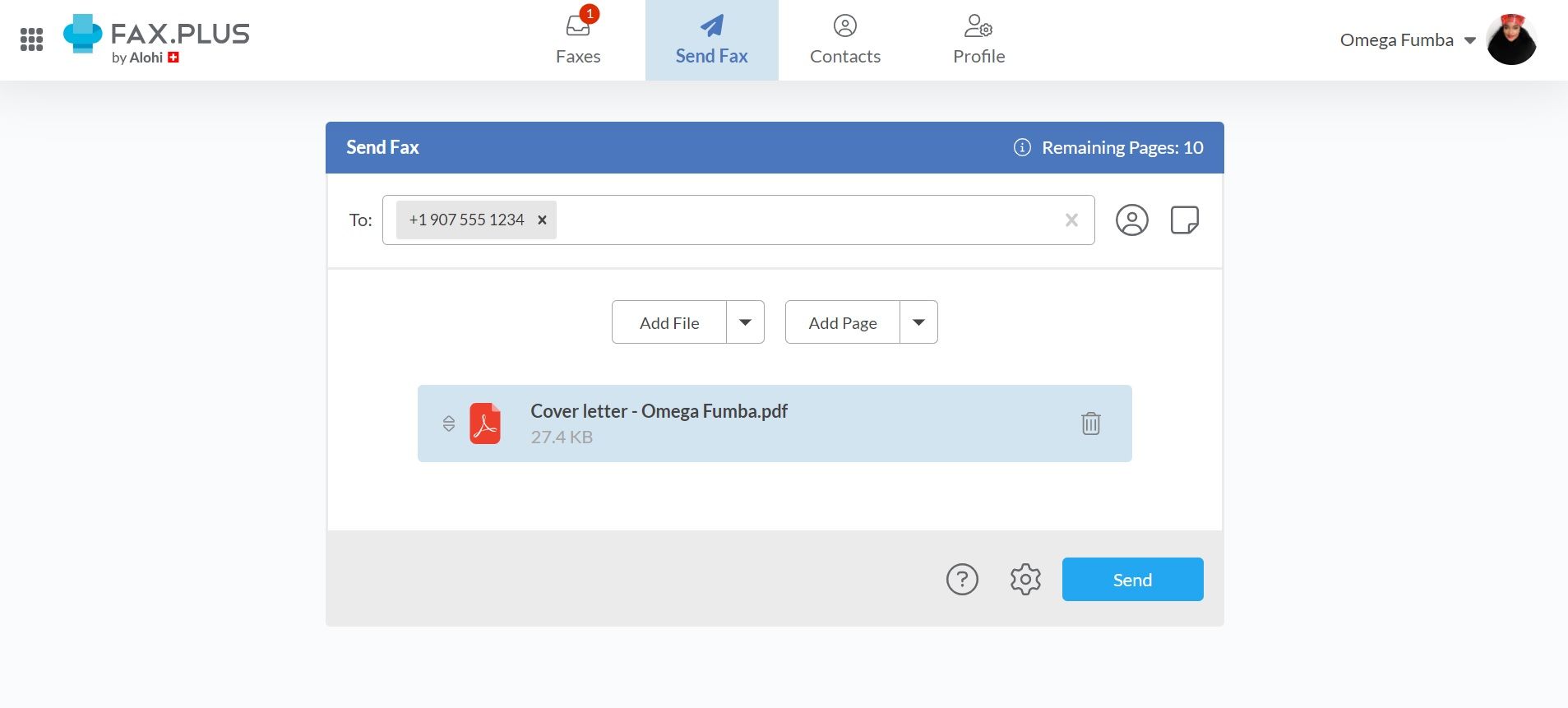Open the Contacts tab

(x=845, y=40)
